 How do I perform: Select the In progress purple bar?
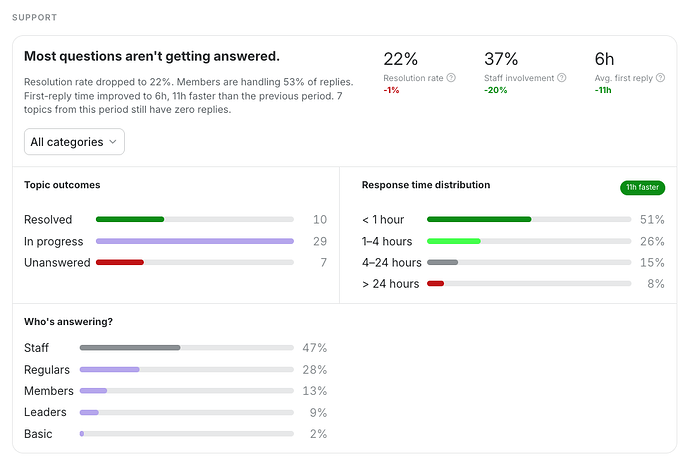point(195,241)
